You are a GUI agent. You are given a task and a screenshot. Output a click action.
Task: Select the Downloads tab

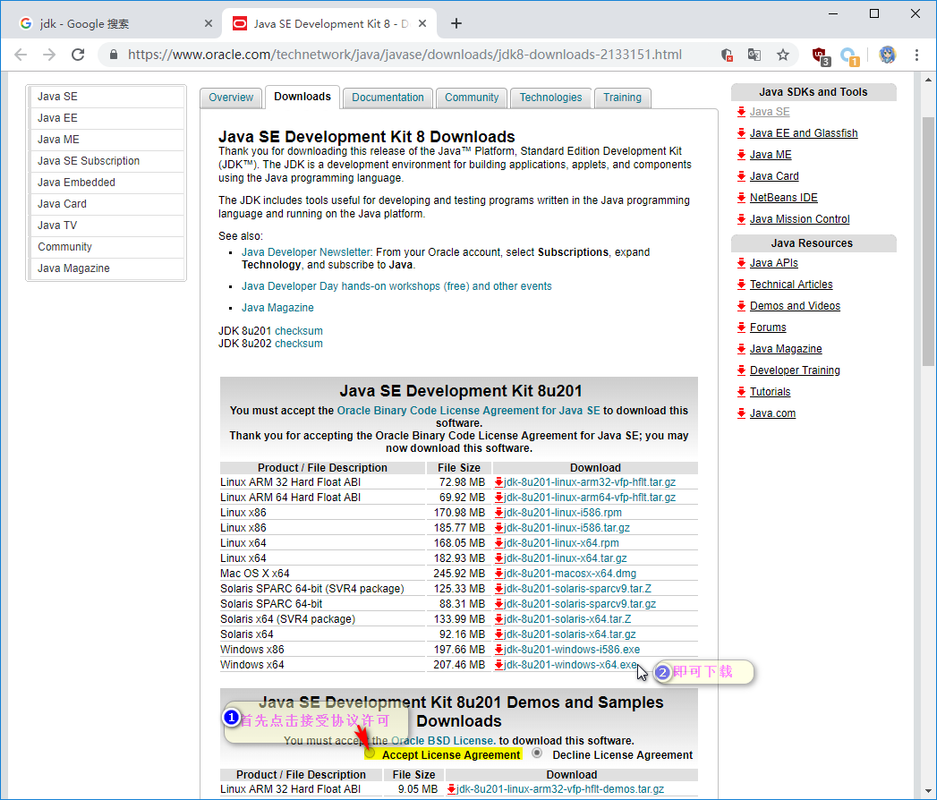pyautogui.click(x=302, y=97)
